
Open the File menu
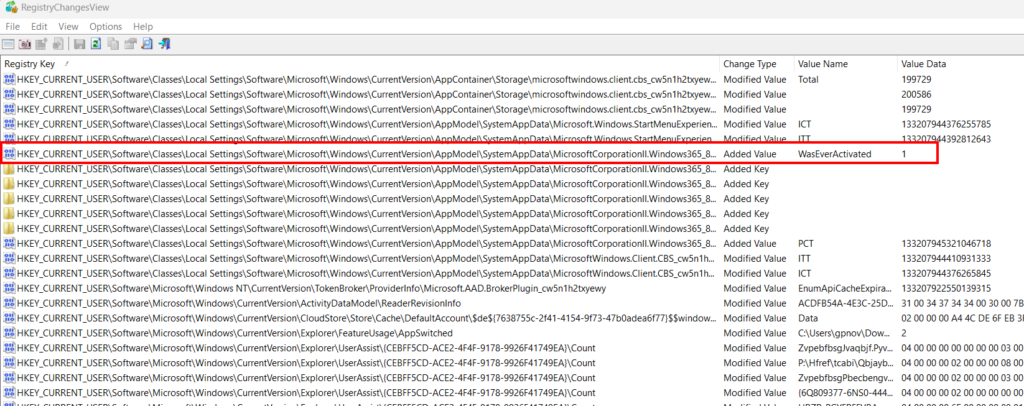point(13,26)
